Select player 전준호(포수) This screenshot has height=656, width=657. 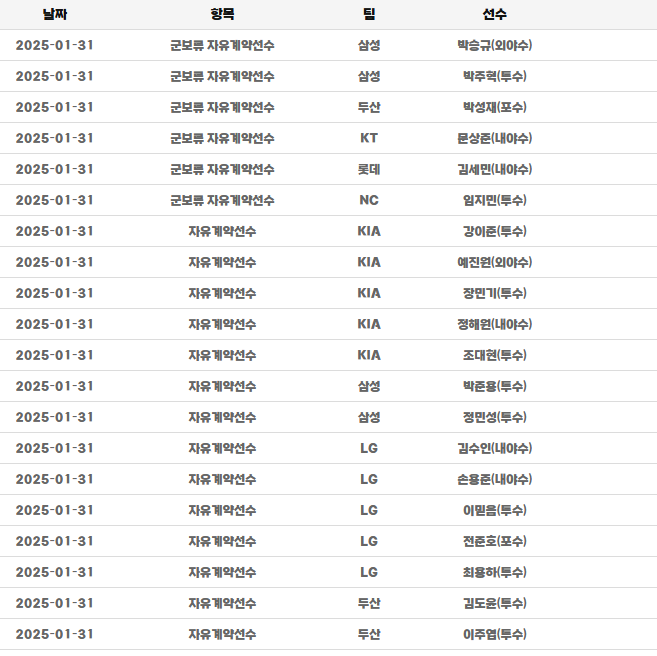[494, 541]
